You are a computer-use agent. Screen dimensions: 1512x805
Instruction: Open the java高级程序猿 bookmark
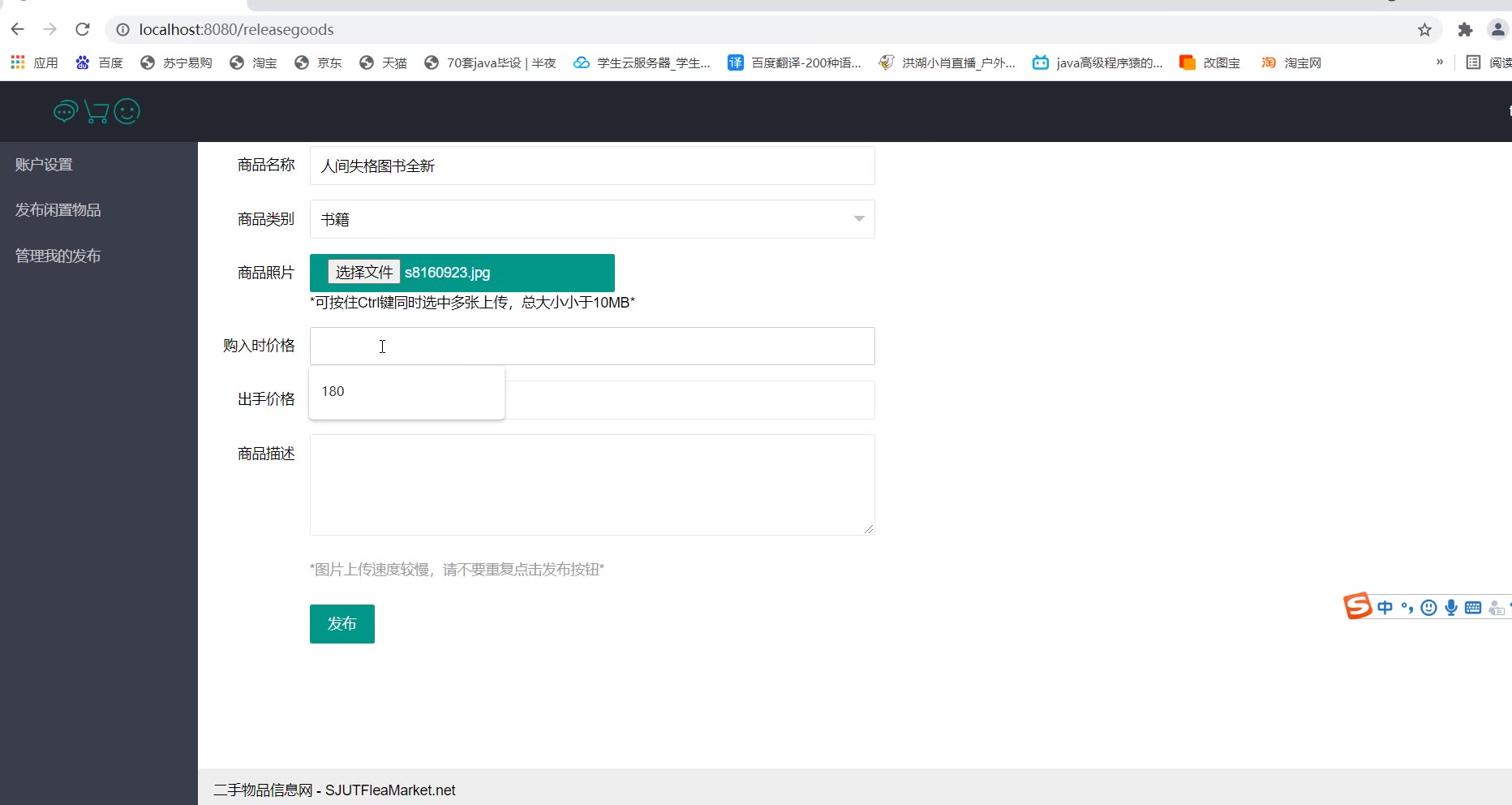1097,62
